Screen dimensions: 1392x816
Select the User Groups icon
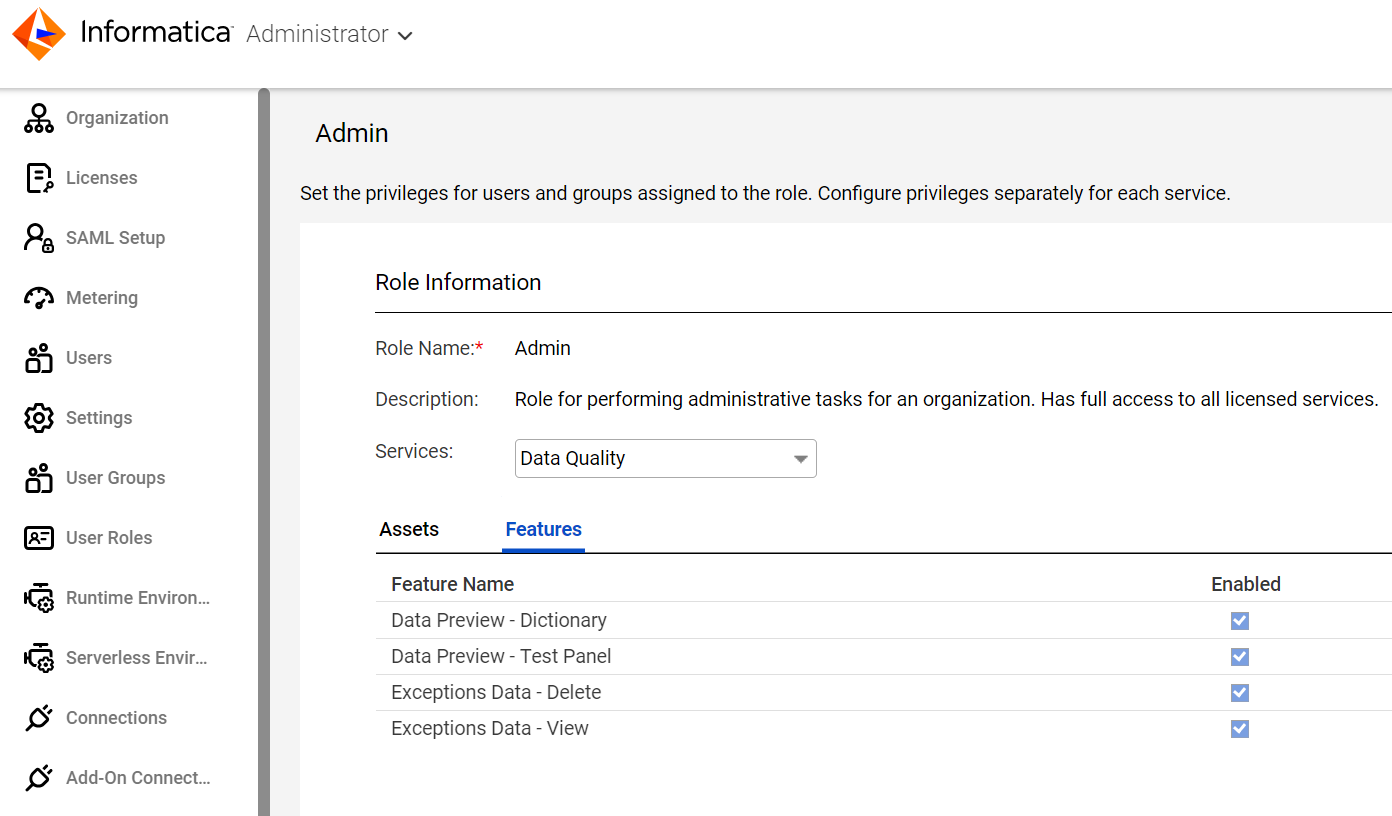[39, 478]
